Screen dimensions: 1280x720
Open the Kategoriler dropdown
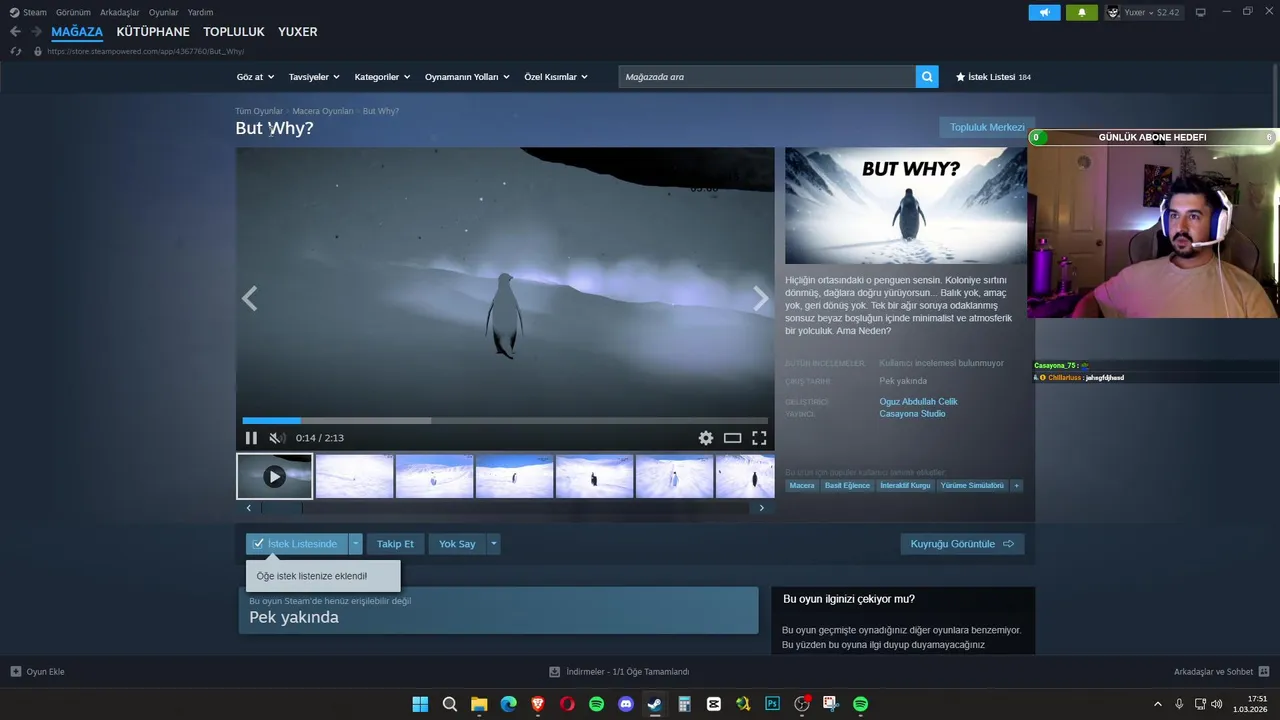coord(382,77)
